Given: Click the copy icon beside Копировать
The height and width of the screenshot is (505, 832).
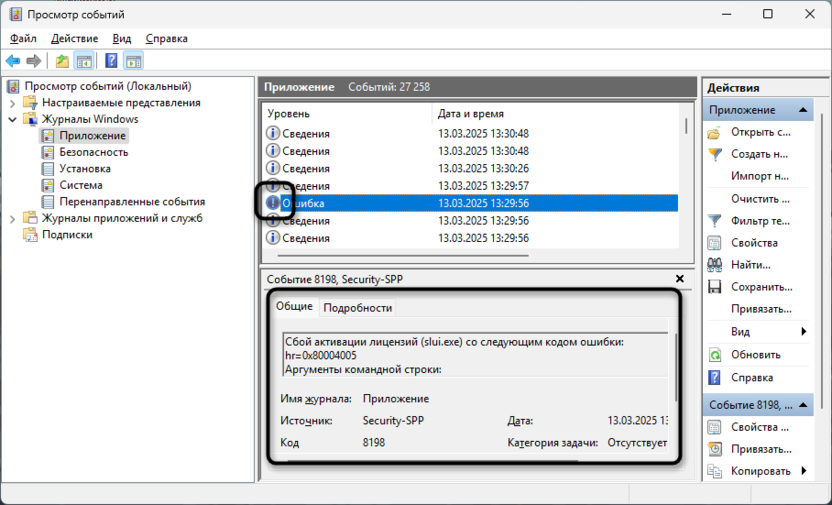Looking at the screenshot, I should tap(715, 471).
